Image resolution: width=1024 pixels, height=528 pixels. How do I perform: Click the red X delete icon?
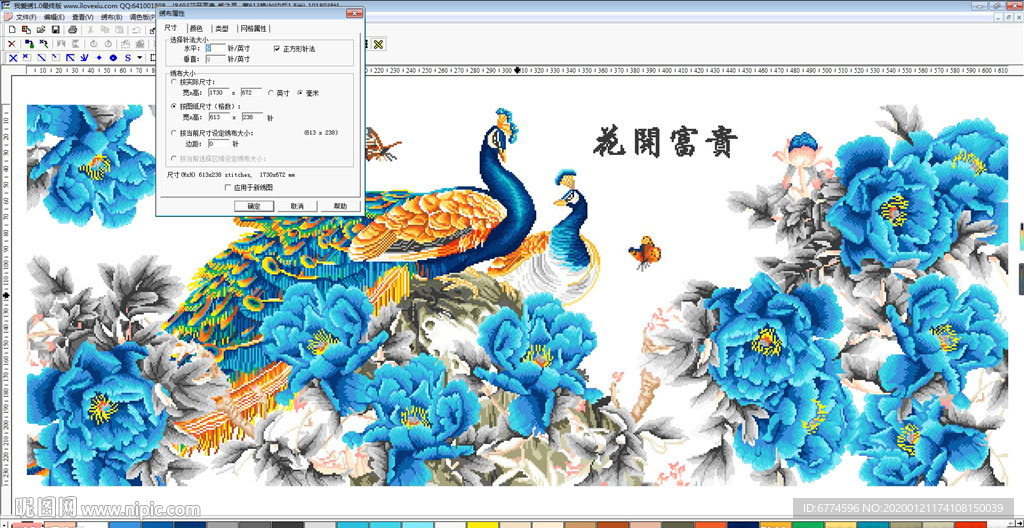point(12,44)
